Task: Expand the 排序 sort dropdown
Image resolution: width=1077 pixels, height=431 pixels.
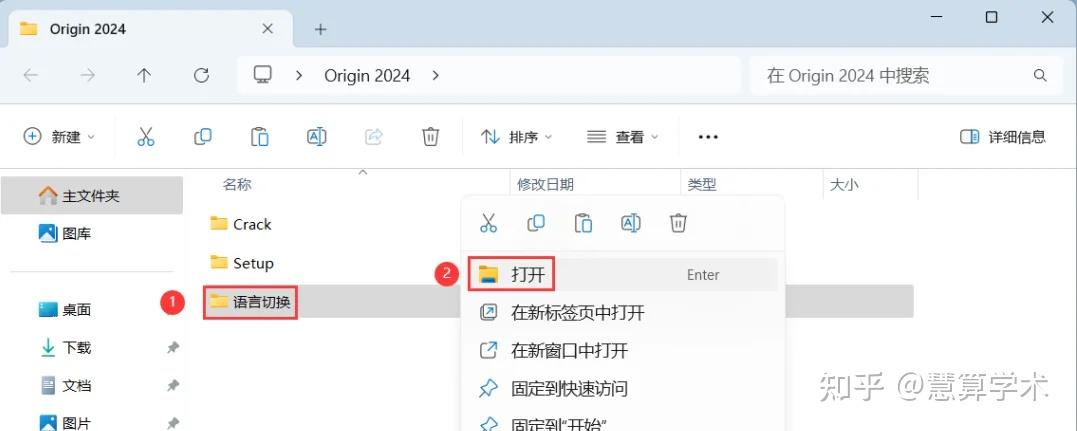Action: [x=517, y=137]
